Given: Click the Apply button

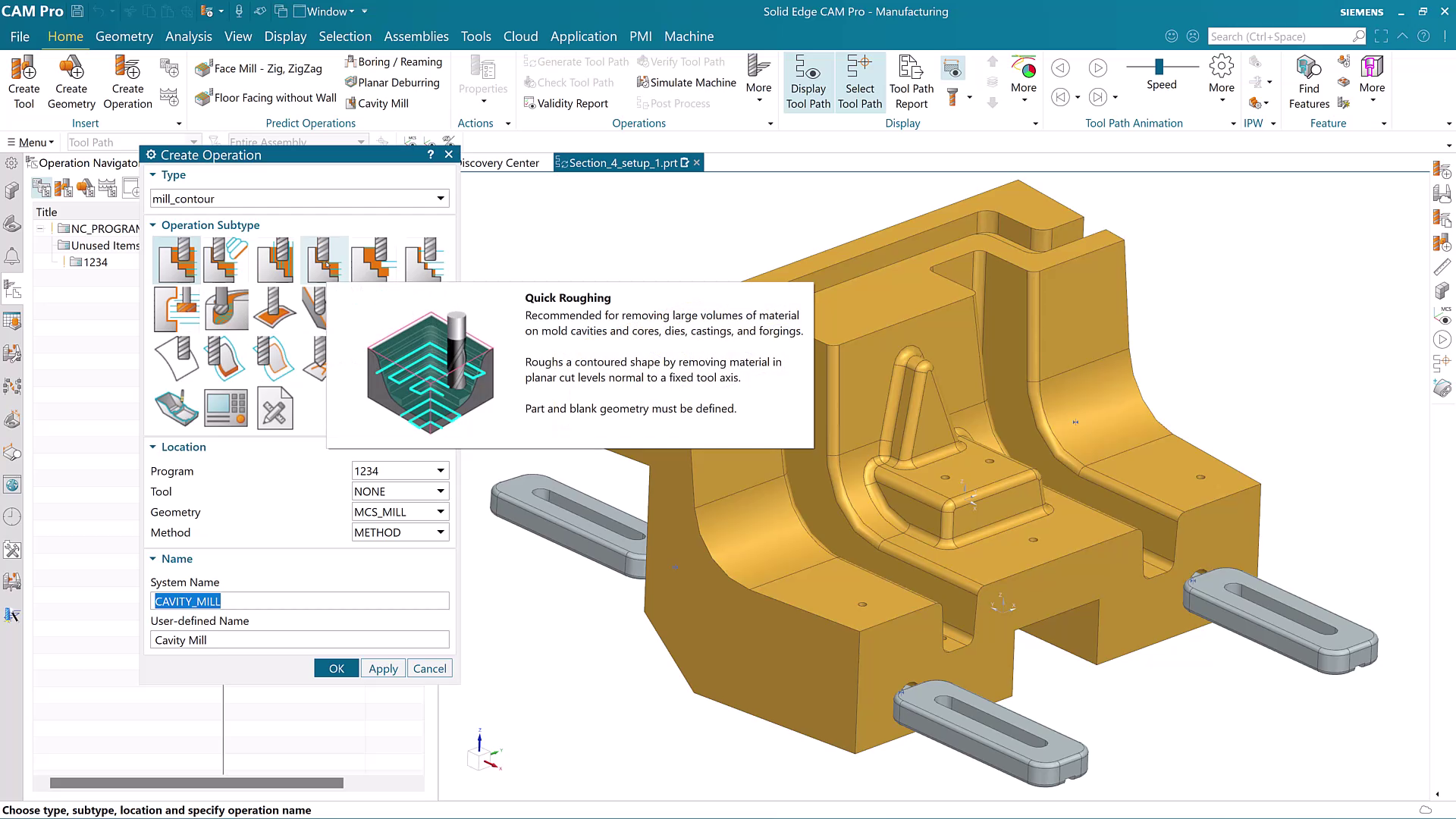Looking at the screenshot, I should [x=383, y=668].
